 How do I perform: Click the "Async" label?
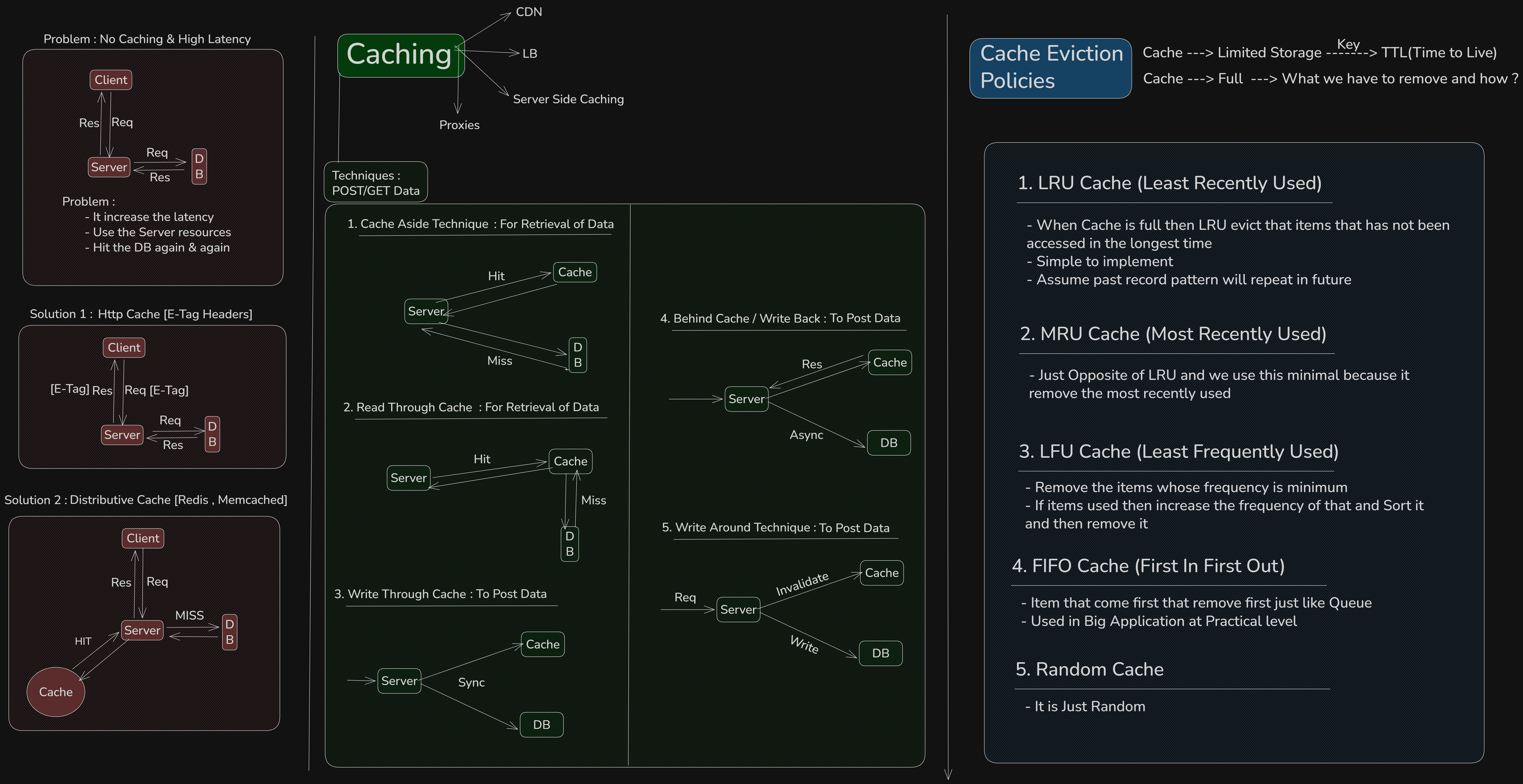[806, 435]
